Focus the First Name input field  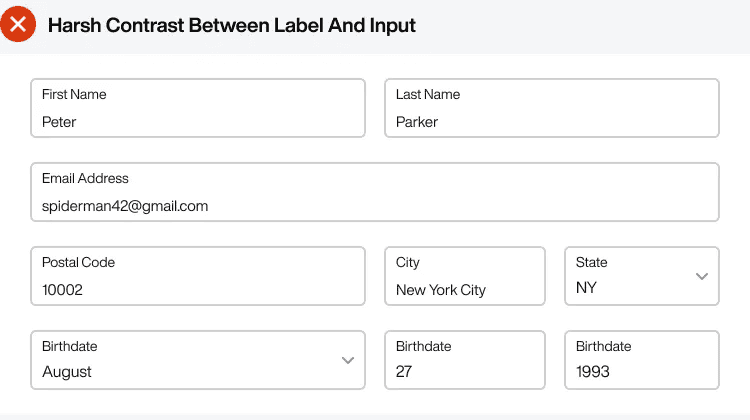click(x=198, y=108)
